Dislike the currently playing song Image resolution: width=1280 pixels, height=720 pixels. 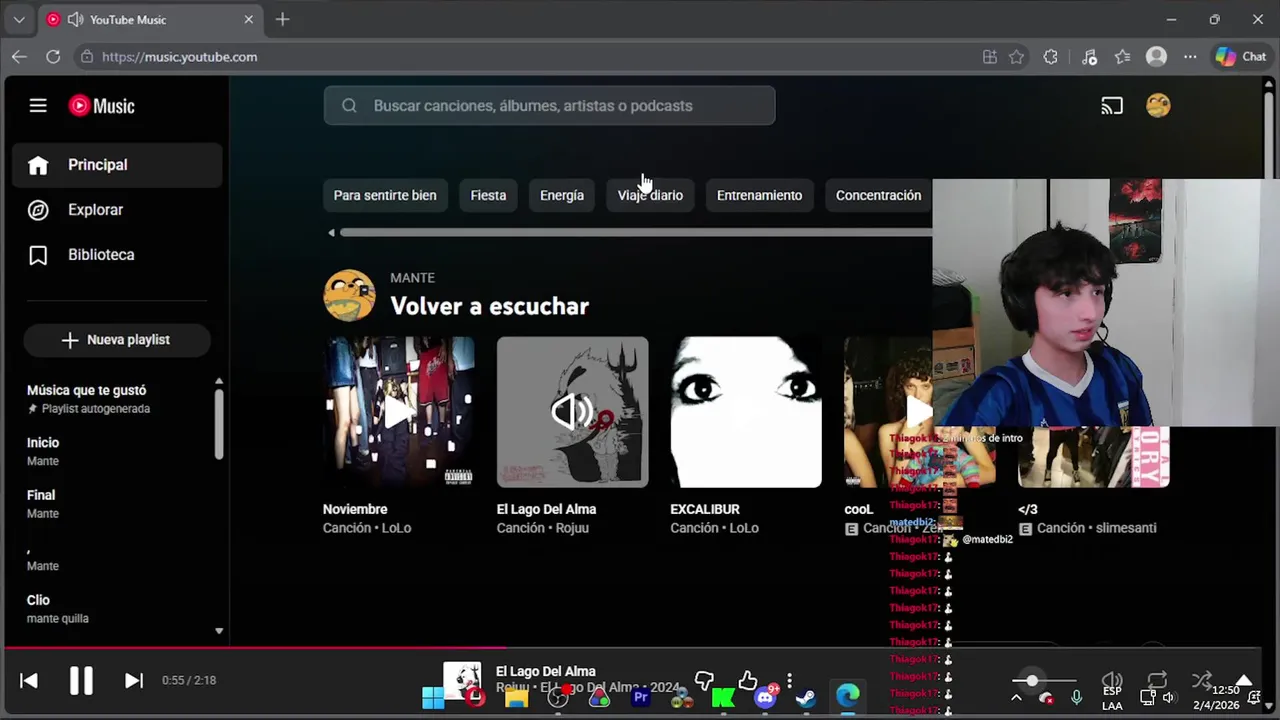point(705,680)
